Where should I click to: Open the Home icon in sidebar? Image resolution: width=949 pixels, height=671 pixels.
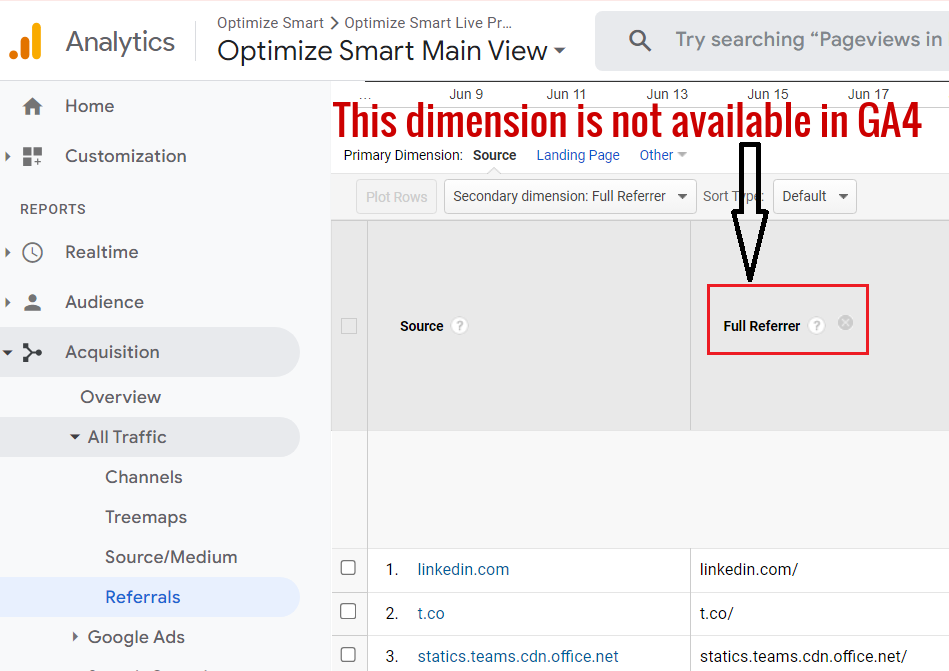(33, 106)
